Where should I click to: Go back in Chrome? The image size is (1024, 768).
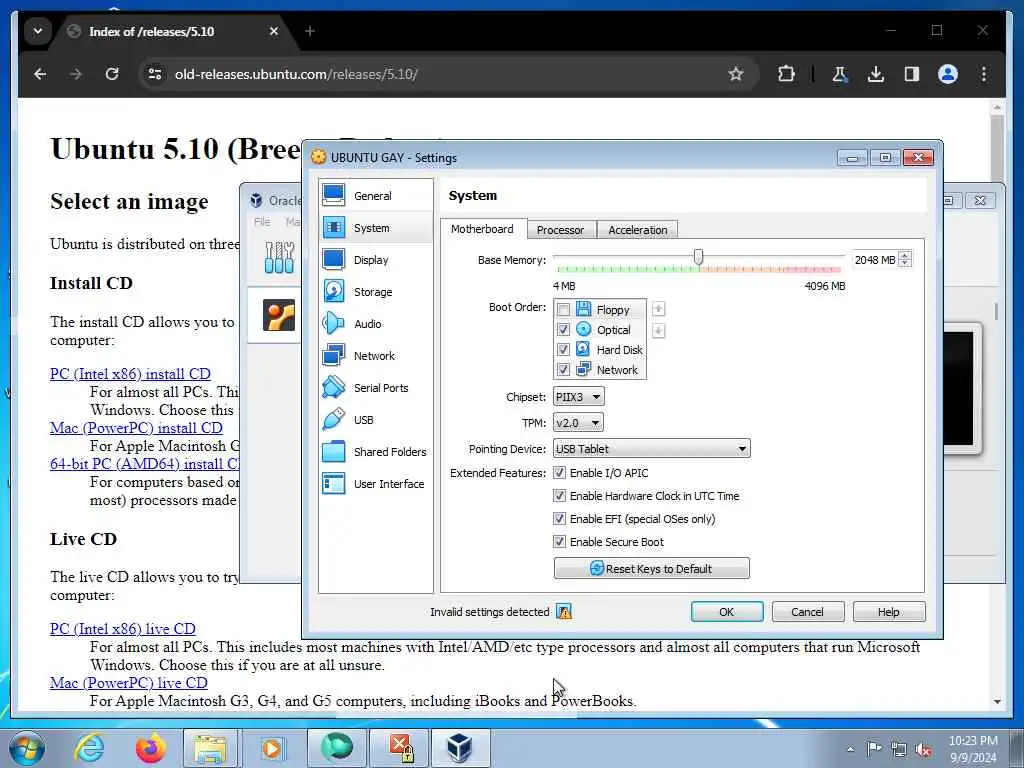pos(40,74)
